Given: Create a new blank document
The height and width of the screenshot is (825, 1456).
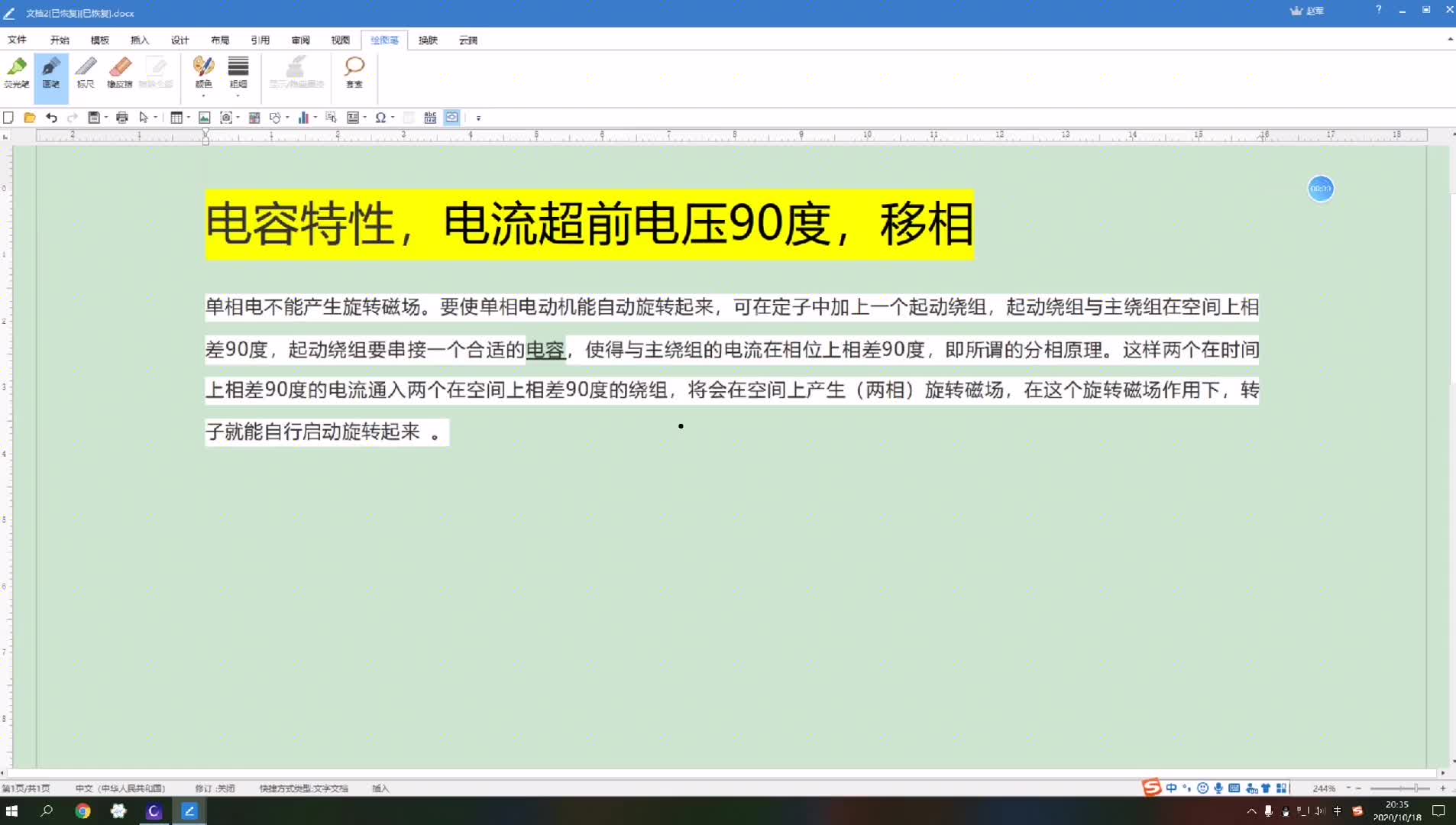Looking at the screenshot, I should click(8, 118).
